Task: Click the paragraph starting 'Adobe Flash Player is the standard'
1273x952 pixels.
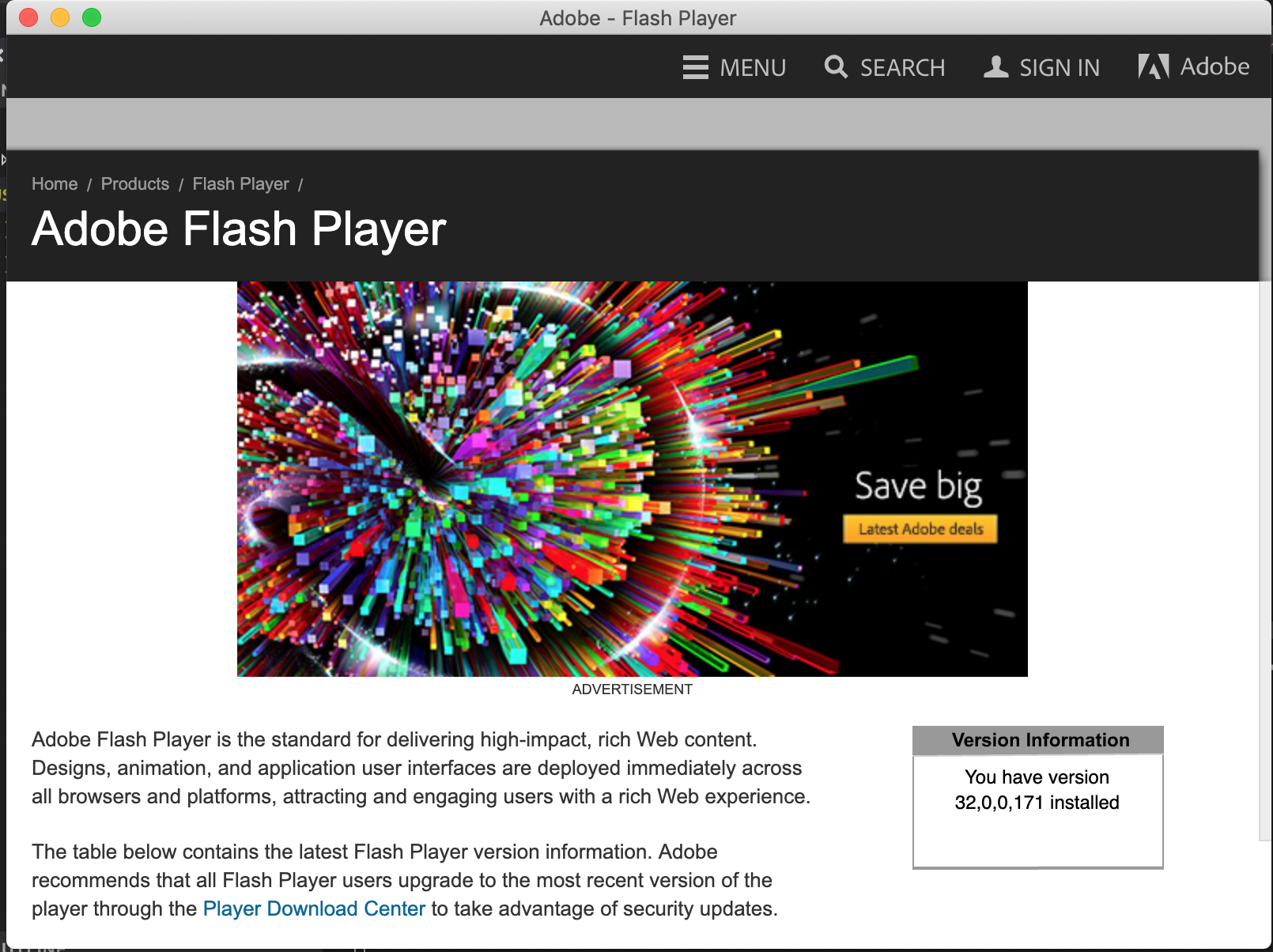Action: pyautogui.click(x=421, y=768)
